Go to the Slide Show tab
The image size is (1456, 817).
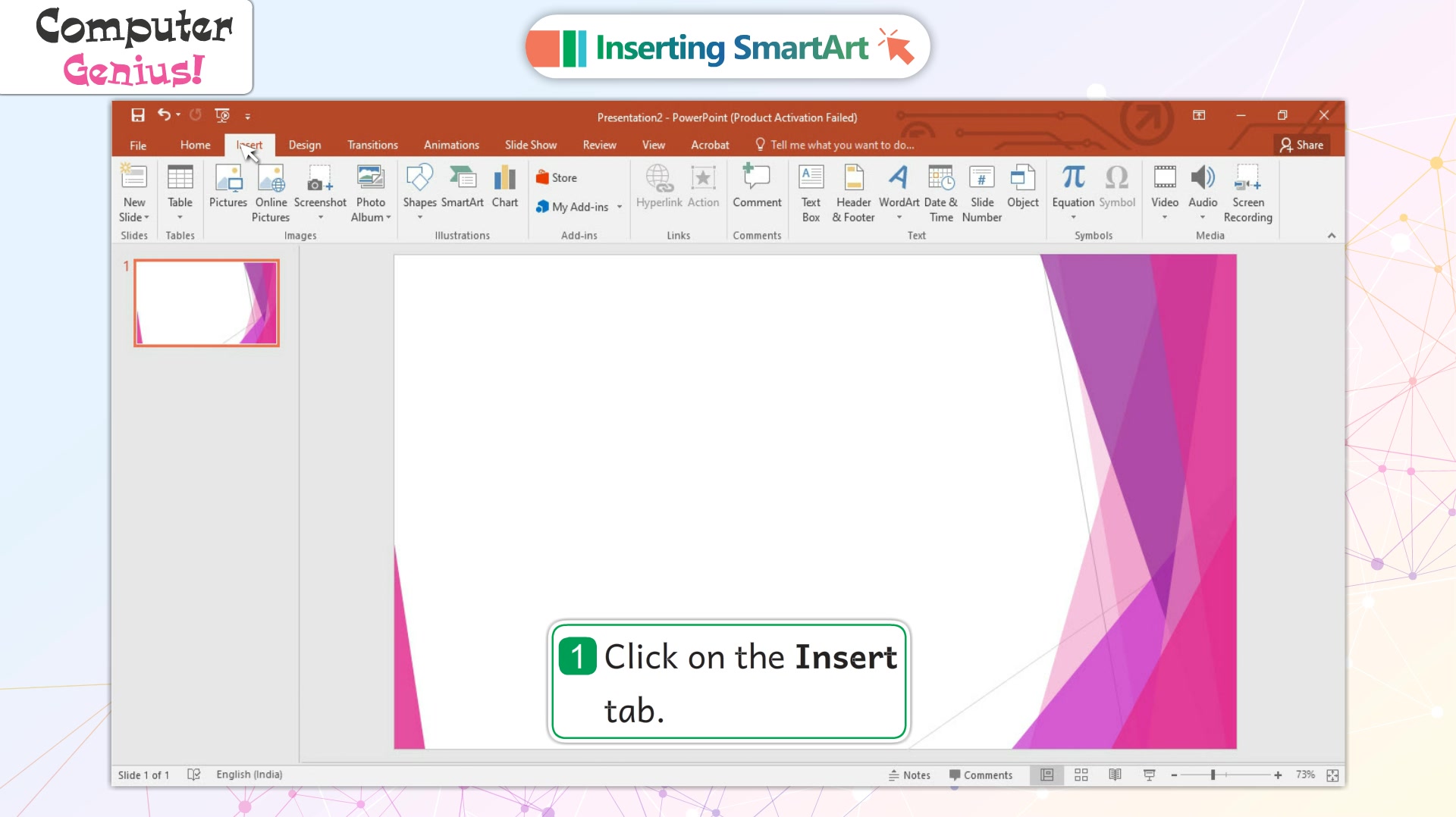[x=531, y=145]
